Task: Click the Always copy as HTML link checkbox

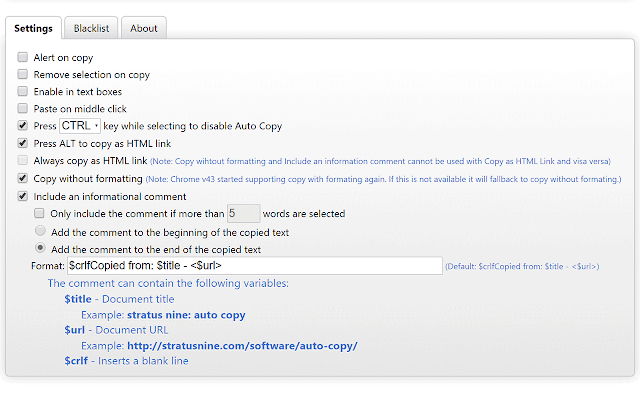Action: tap(23, 160)
